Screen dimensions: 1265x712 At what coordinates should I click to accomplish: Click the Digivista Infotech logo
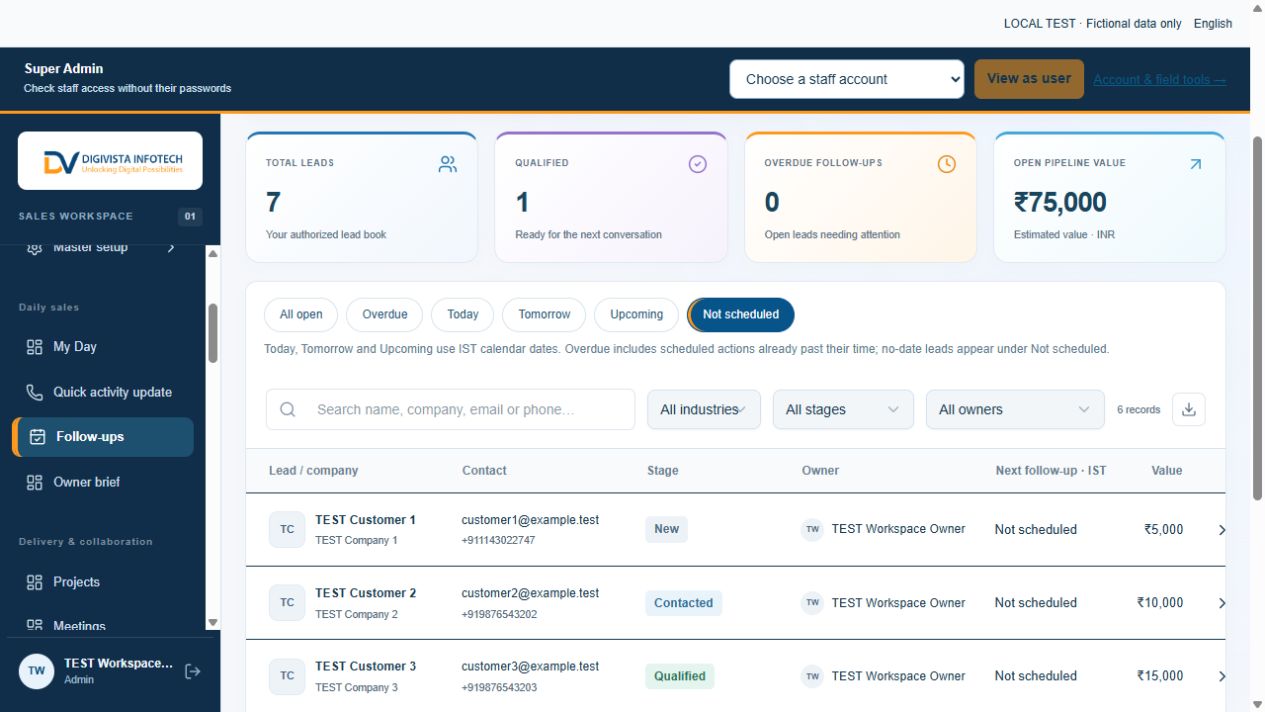click(110, 161)
